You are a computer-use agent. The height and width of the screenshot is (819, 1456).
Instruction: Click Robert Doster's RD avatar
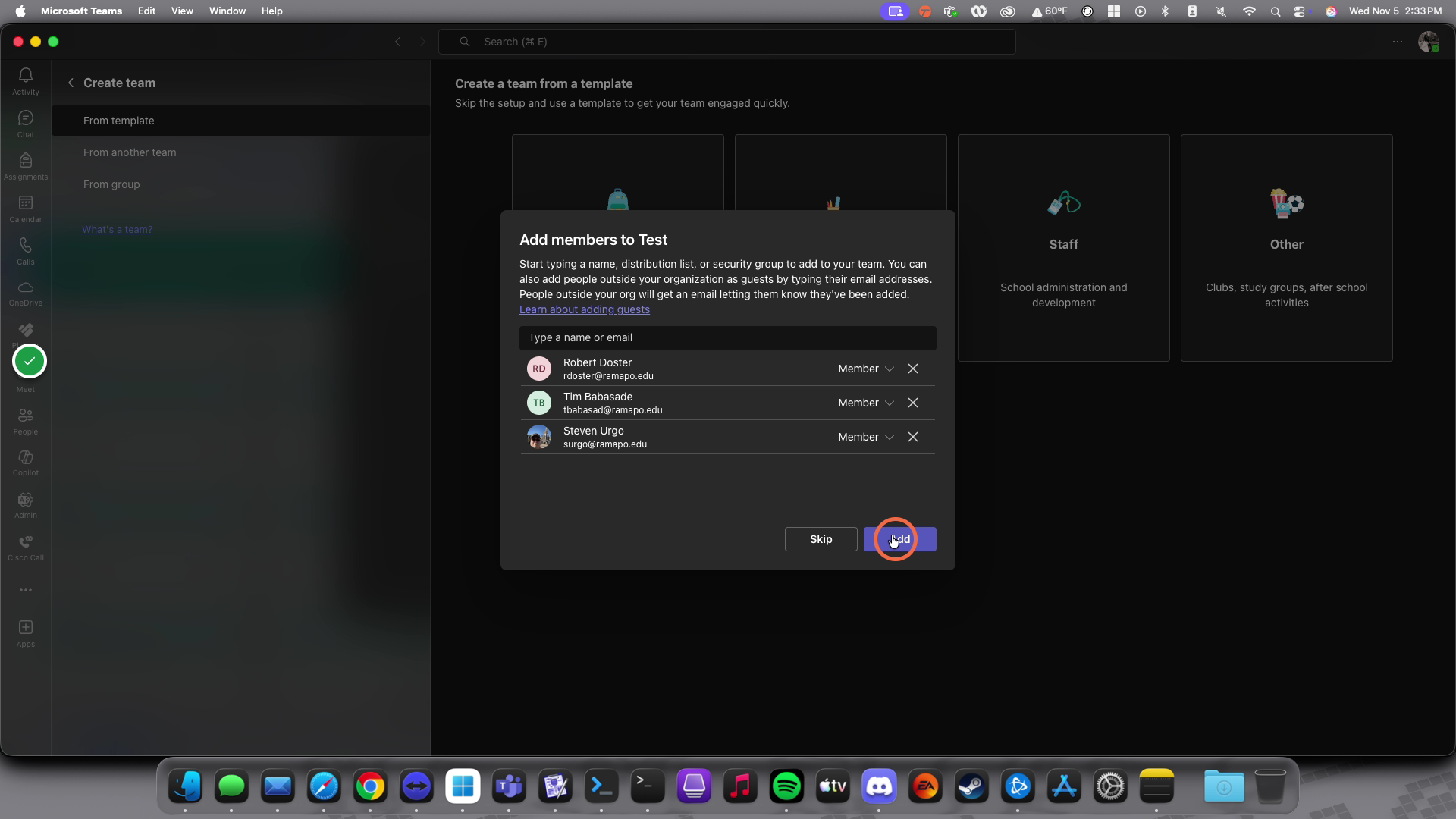[539, 369]
